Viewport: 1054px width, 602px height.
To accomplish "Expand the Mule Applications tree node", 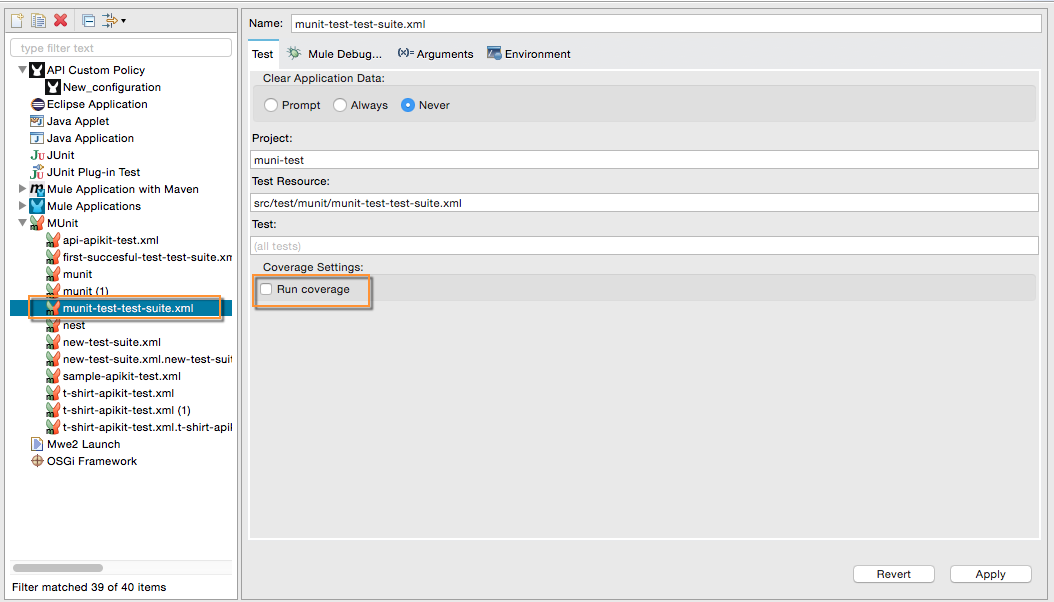I will (x=23, y=205).
